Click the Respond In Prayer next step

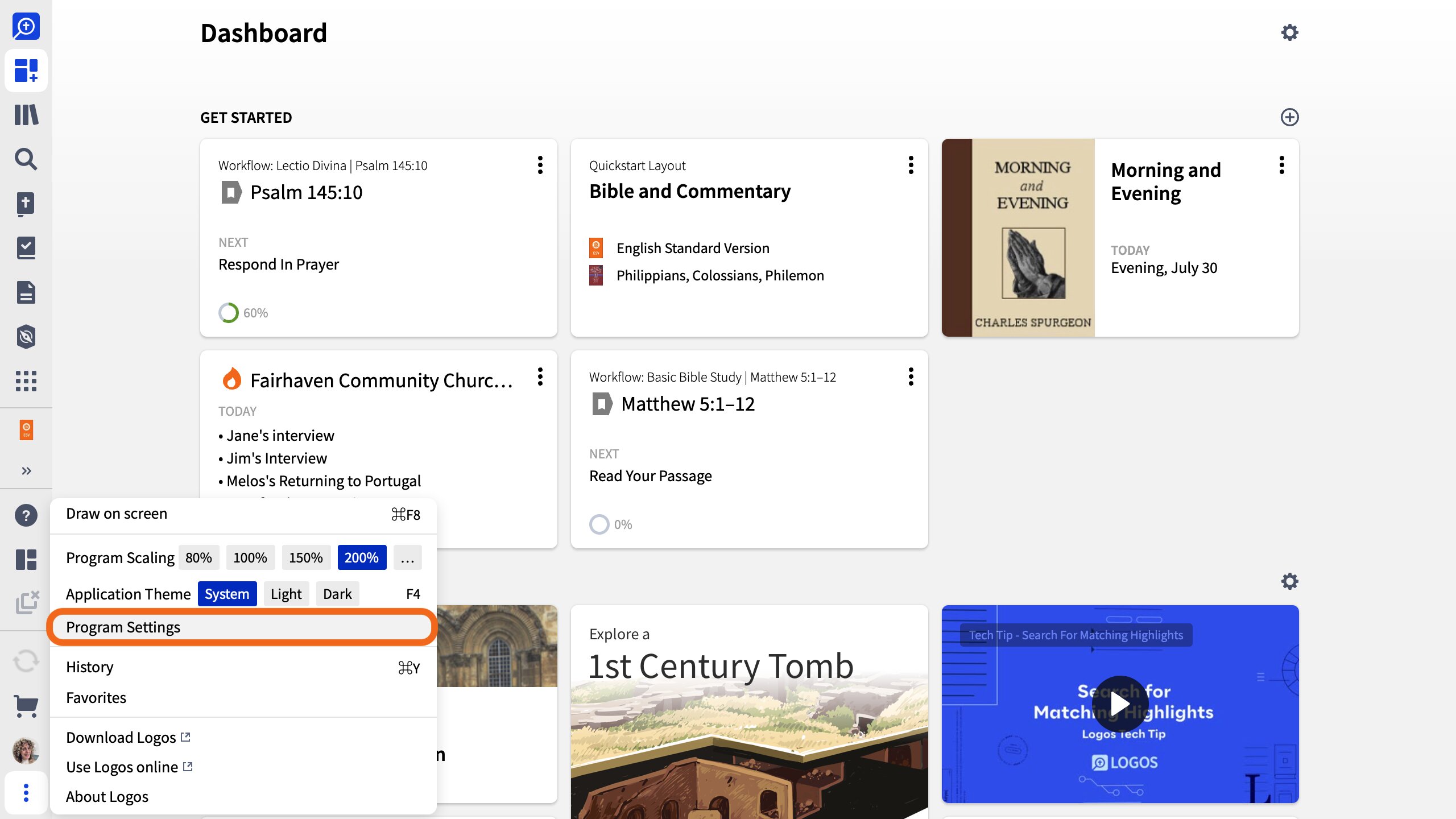[279, 264]
